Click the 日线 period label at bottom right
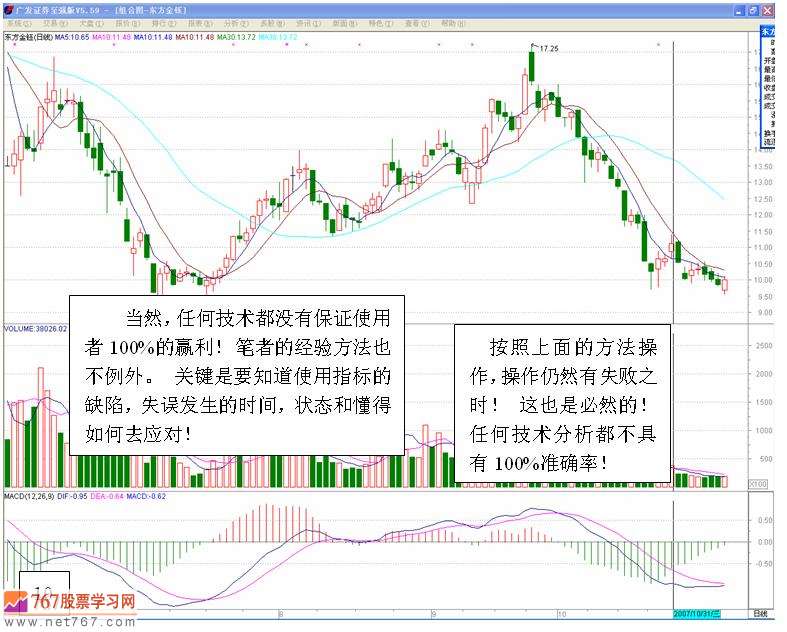The height and width of the screenshot is (632, 787). (760, 614)
